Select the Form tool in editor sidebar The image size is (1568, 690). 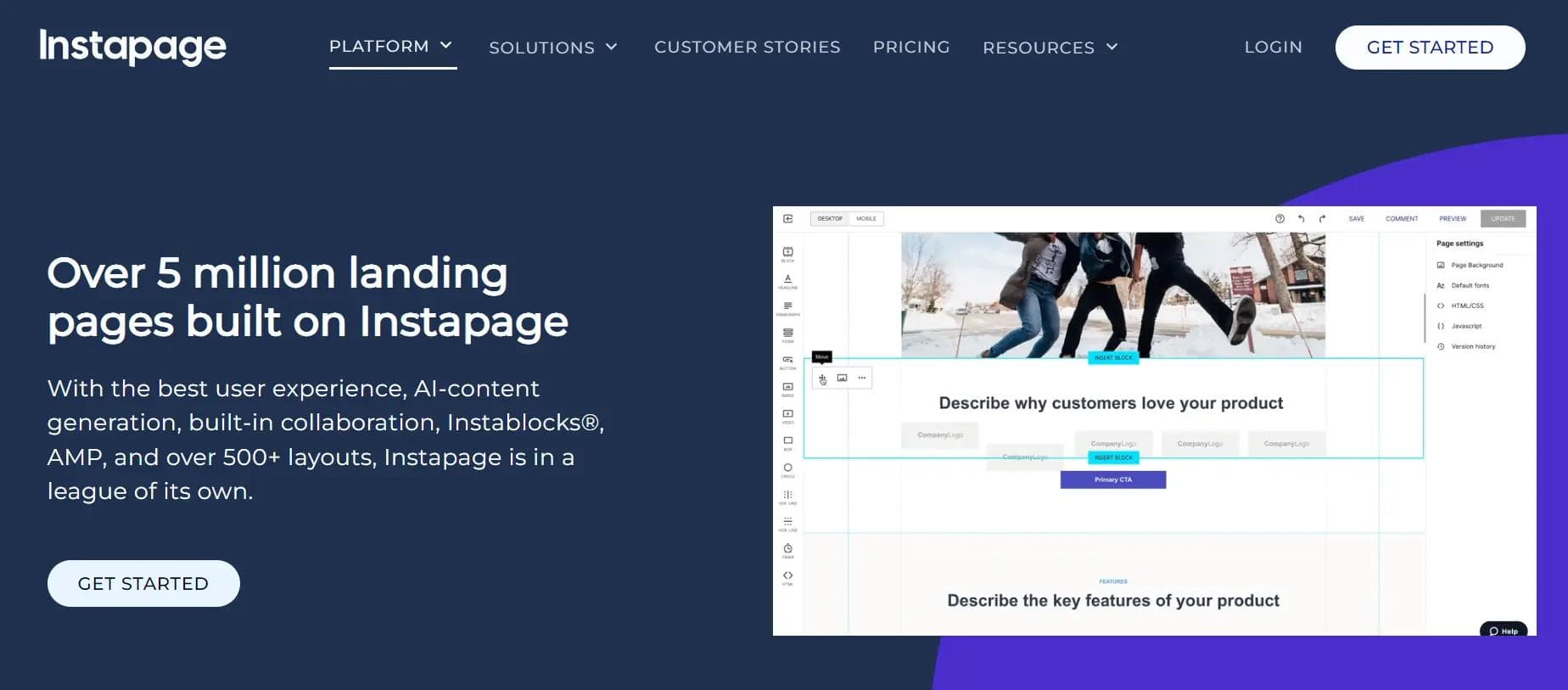[x=787, y=335]
